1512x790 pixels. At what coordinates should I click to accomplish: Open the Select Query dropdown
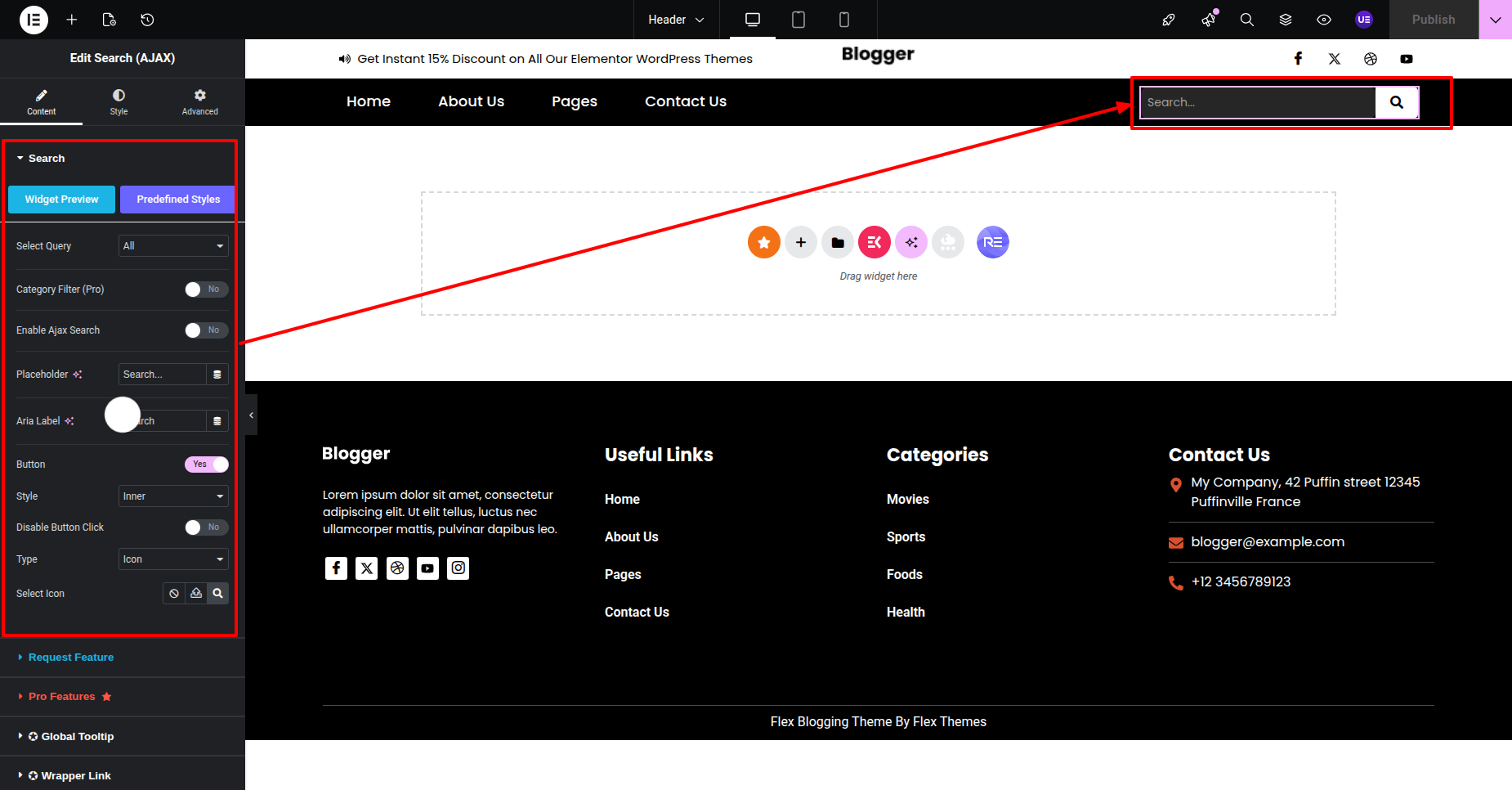coord(173,246)
